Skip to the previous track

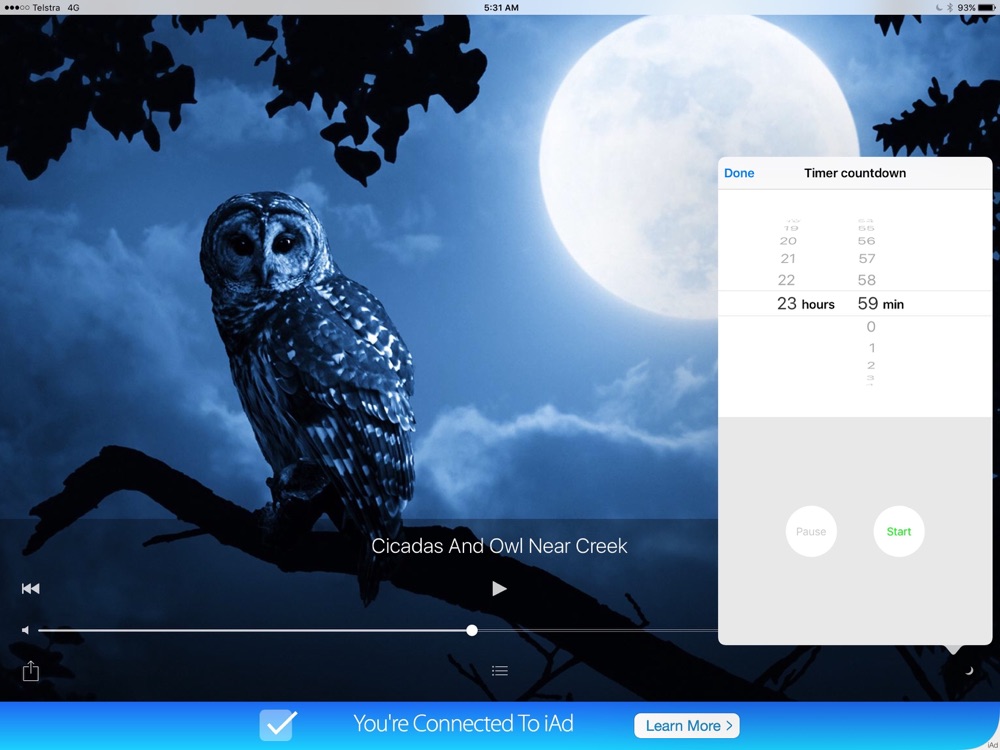click(x=30, y=589)
